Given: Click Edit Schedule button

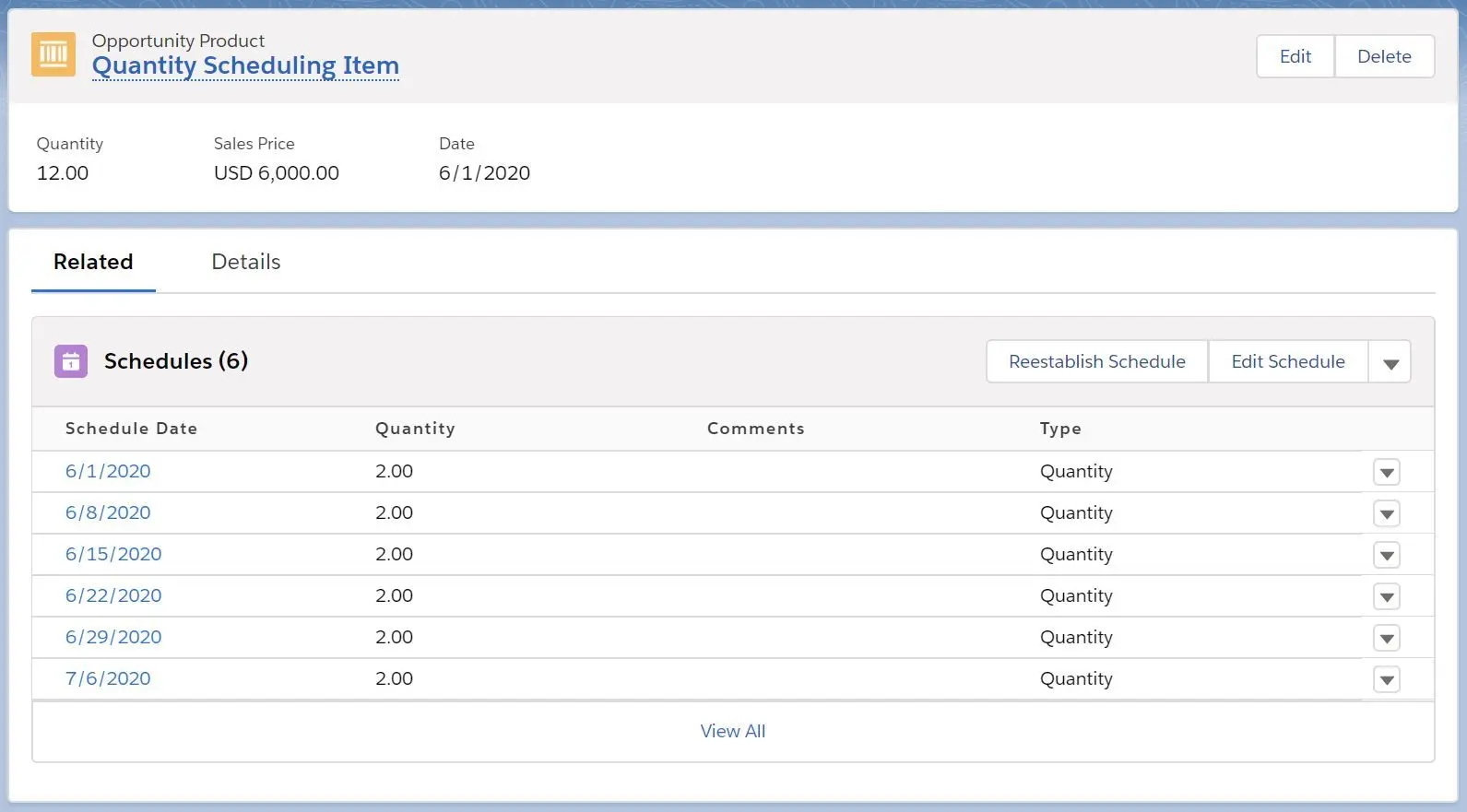Looking at the screenshot, I should [1288, 361].
